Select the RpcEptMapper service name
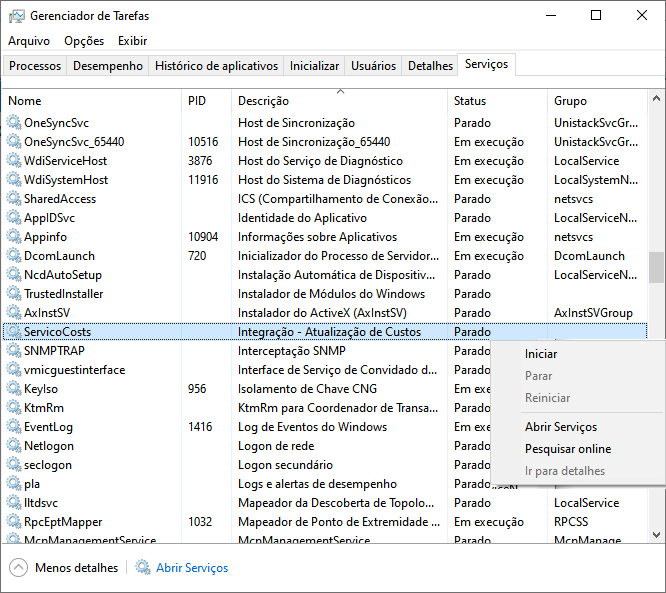 (x=63, y=522)
